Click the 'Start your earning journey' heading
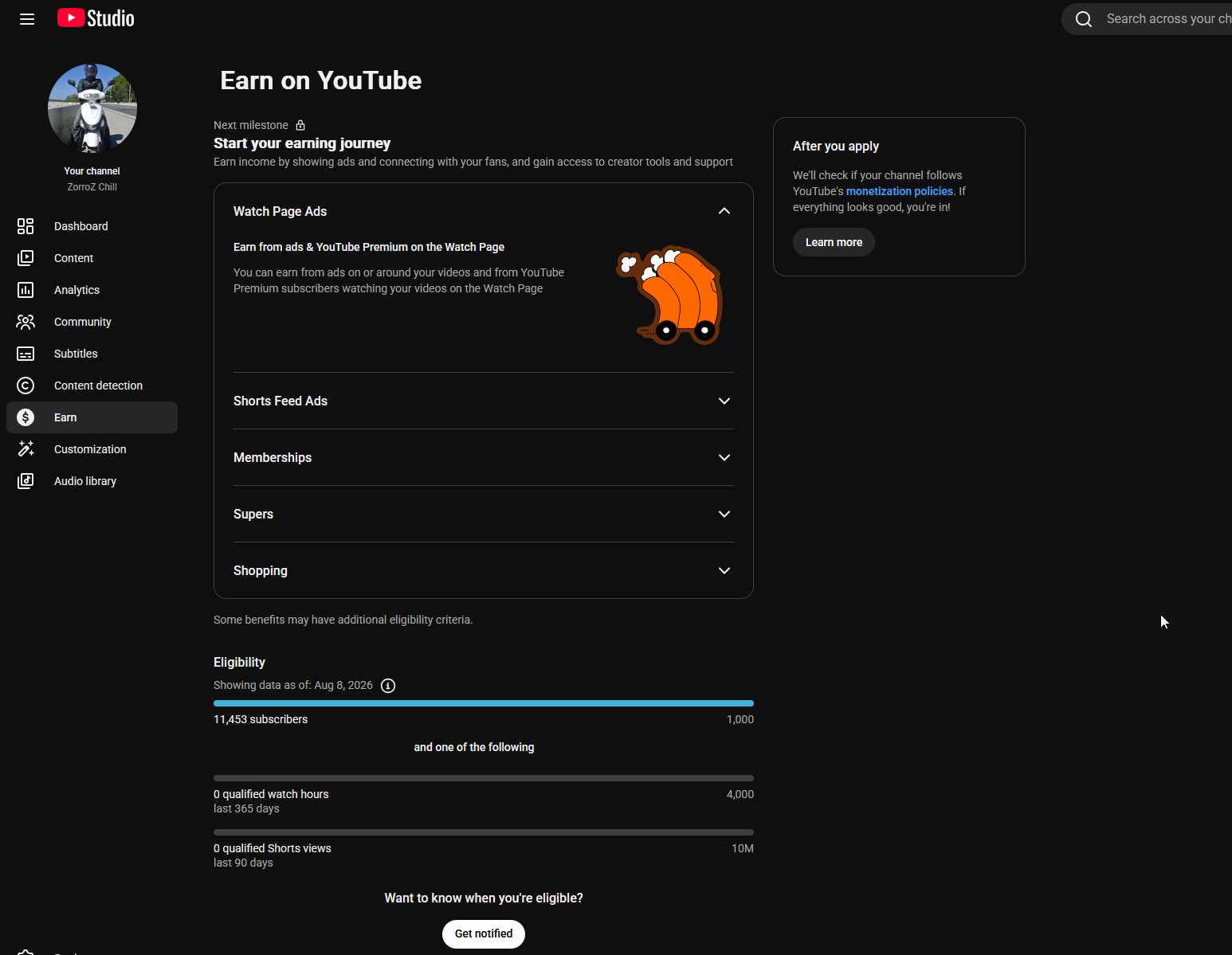Screen dimensions: 1232x955 [302, 143]
